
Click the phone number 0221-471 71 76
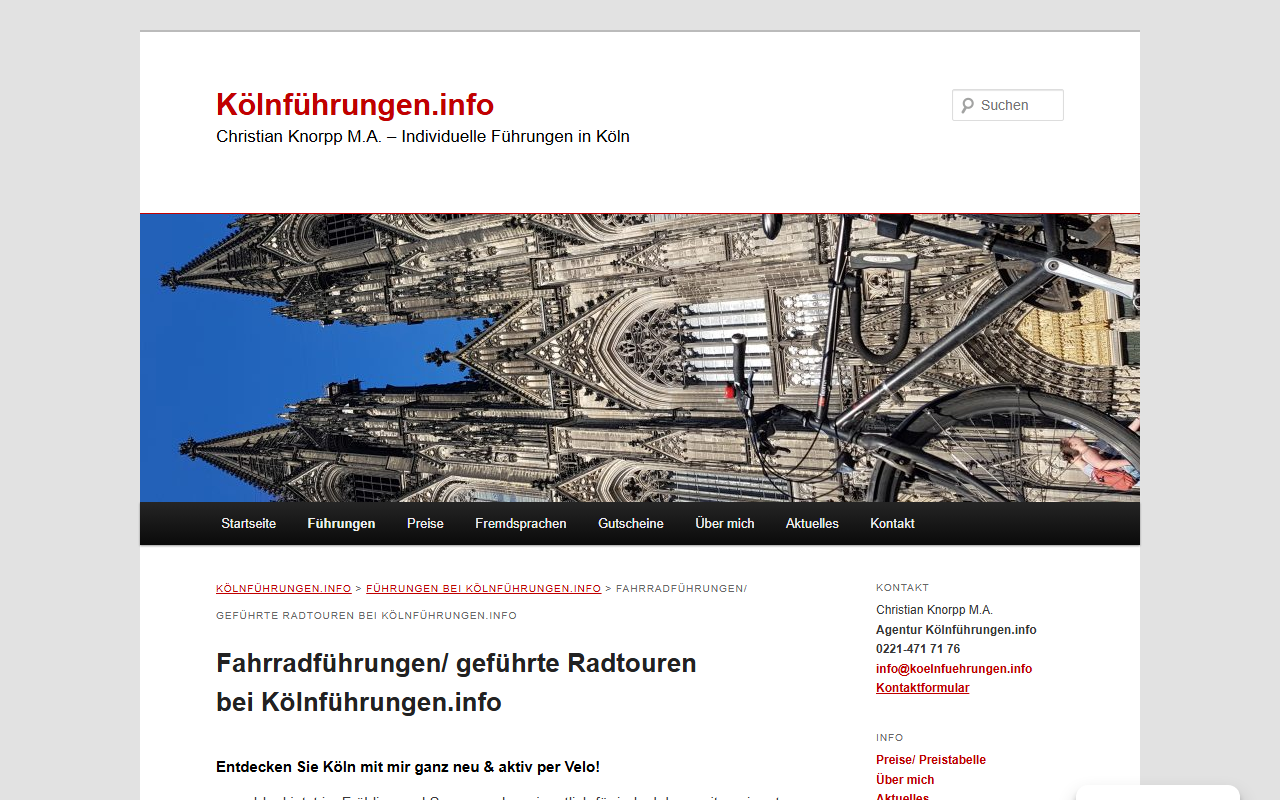click(x=918, y=649)
